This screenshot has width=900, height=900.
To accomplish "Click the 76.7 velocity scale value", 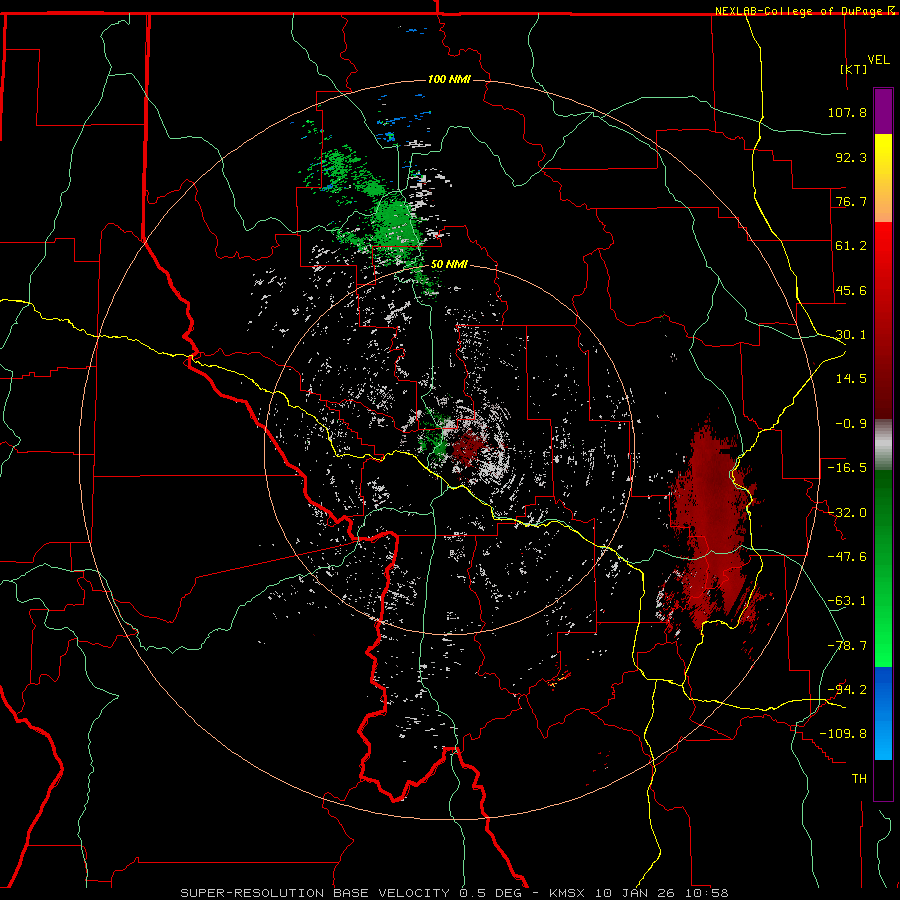I will pyautogui.click(x=851, y=201).
